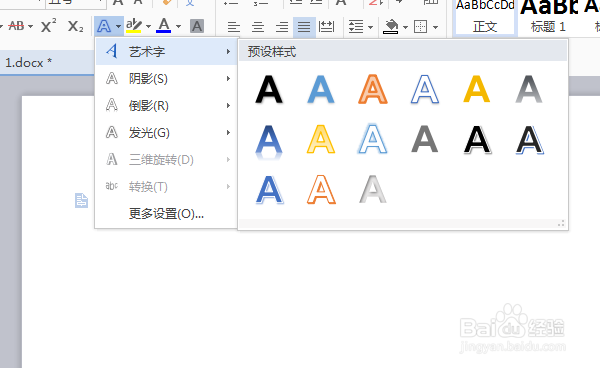Choose the black A with white shadow preset

point(477,140)
